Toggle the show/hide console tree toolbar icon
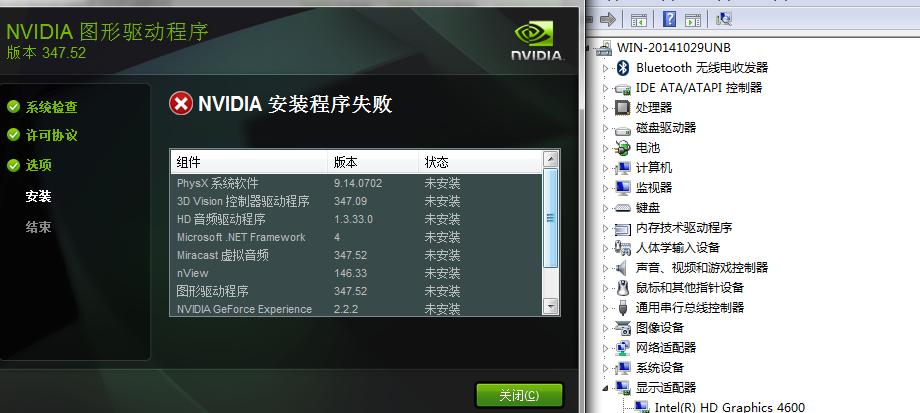This screenshot has width=920, height=413. 638,19
